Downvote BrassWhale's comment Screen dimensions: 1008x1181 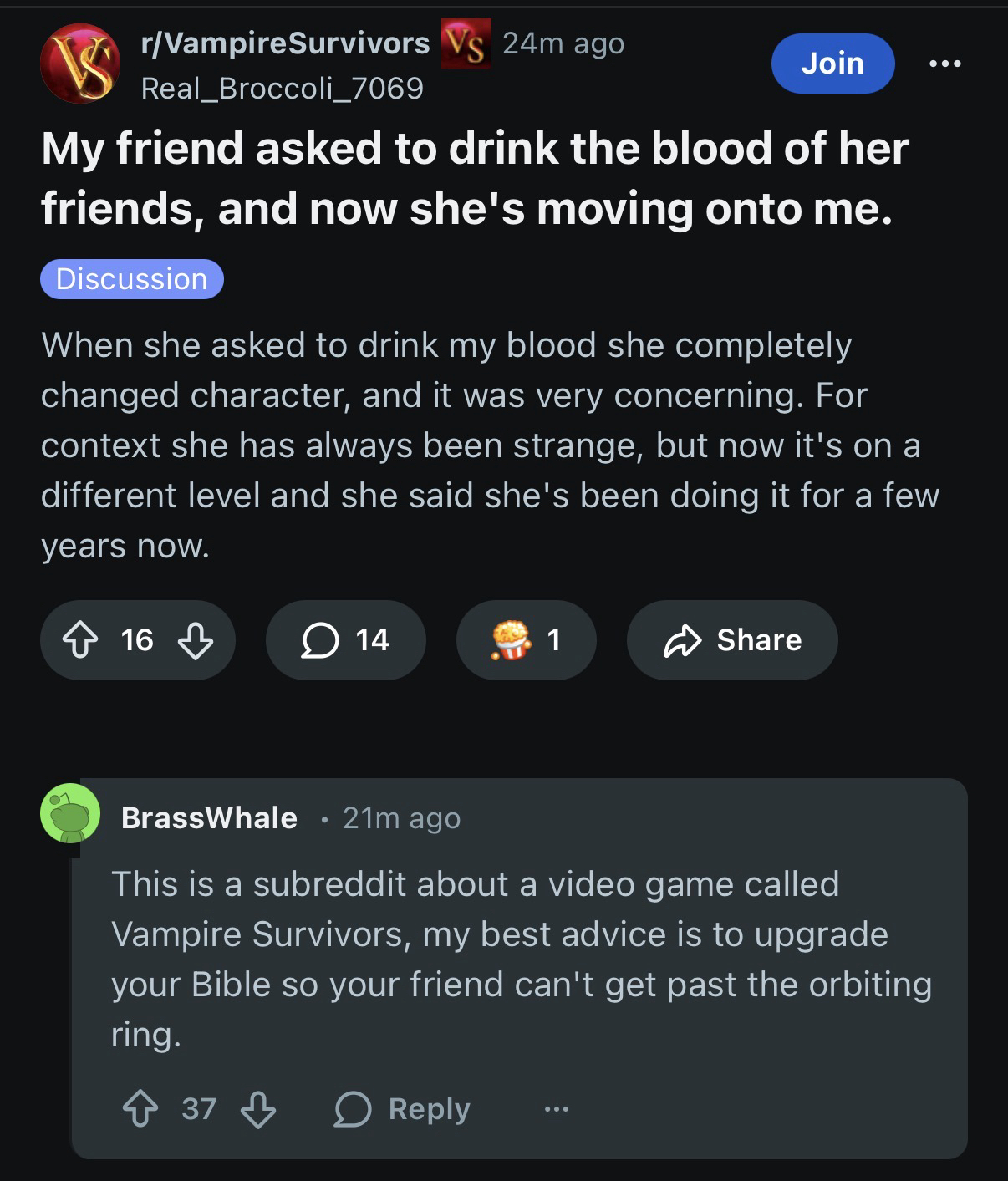click(257, 1110)
